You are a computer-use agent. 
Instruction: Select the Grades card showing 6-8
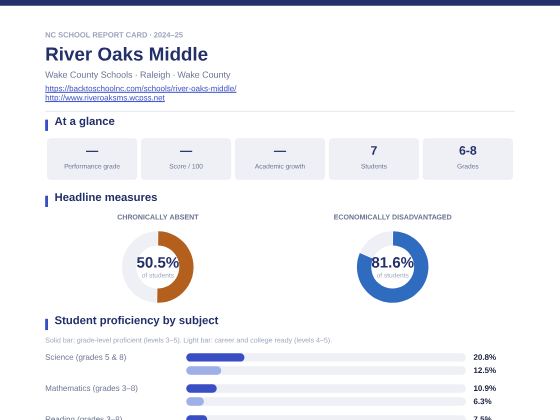[x=468, y=159]
